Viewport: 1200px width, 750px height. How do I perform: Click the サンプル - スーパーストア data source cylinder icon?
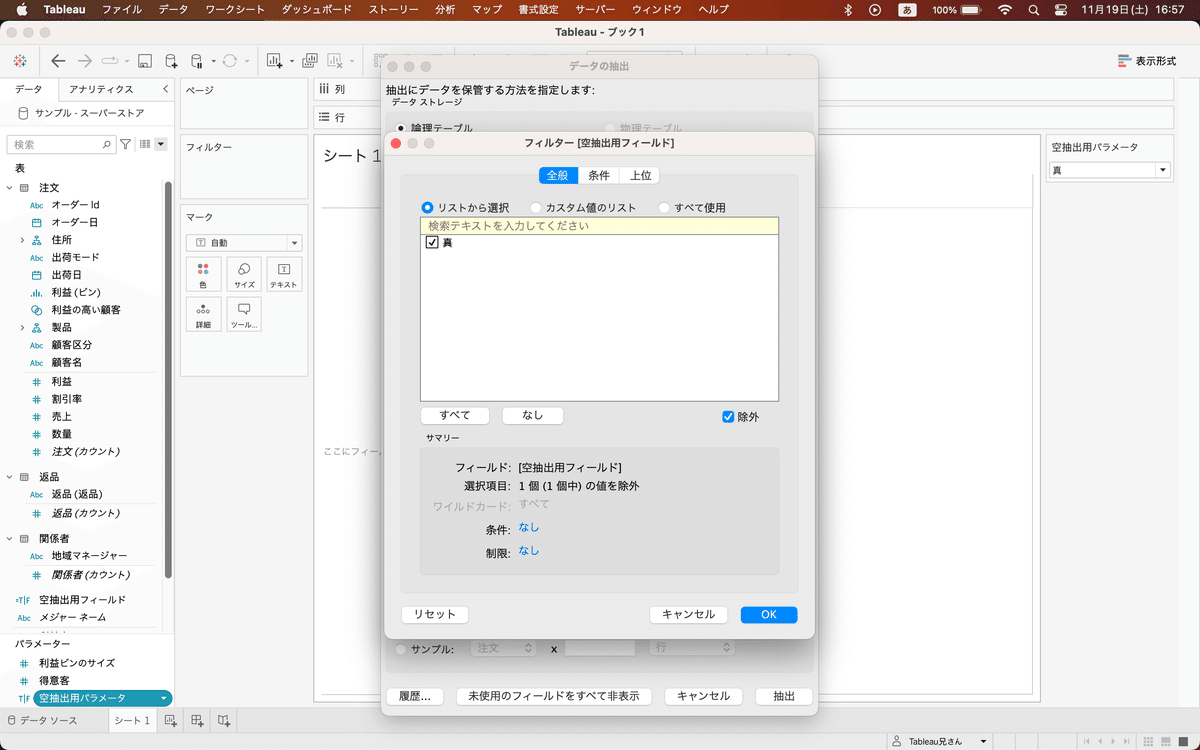tap(23, 113)
